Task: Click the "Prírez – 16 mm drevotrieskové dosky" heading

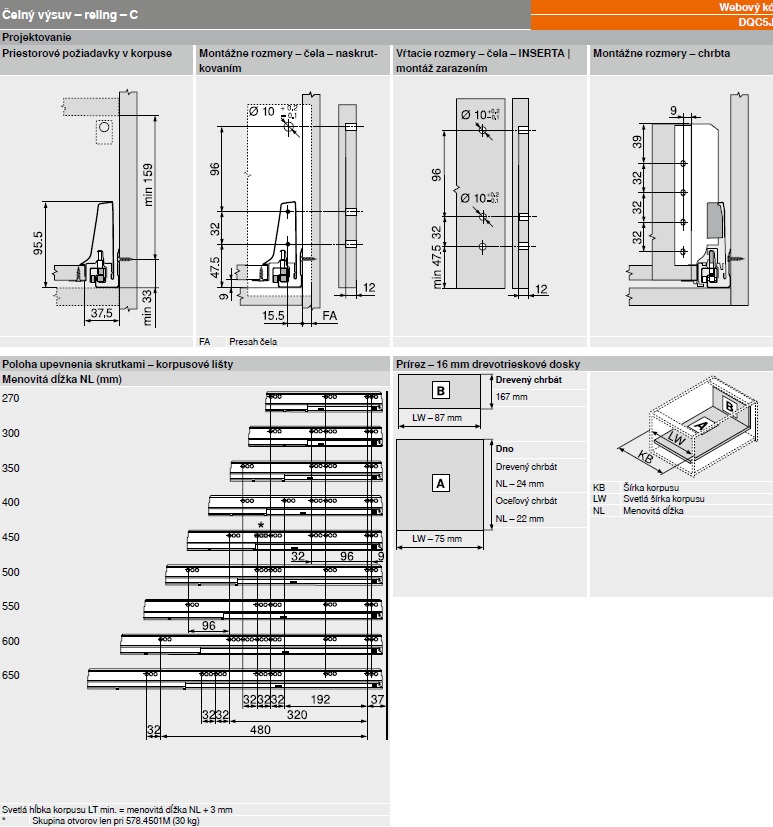Action: pyautogui.click(x=487, y=364)
